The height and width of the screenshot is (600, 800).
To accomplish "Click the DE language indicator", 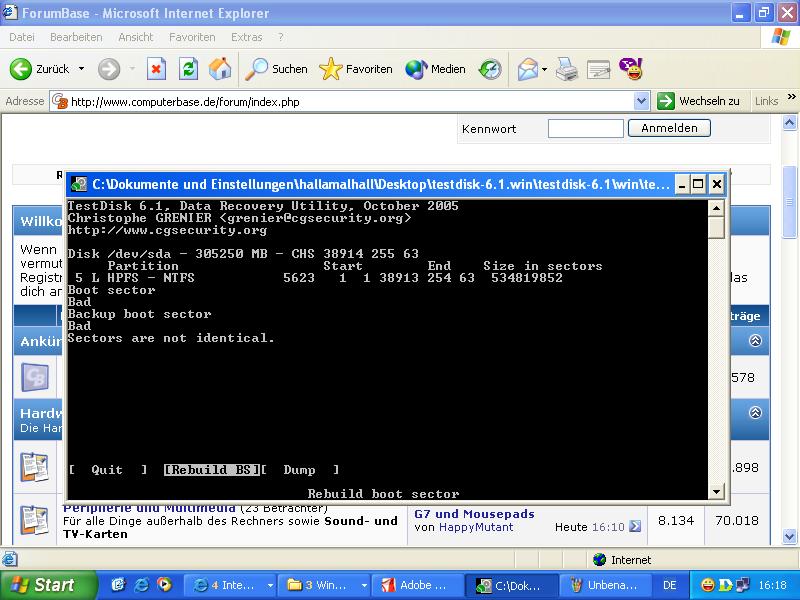I will click(669, 585).
